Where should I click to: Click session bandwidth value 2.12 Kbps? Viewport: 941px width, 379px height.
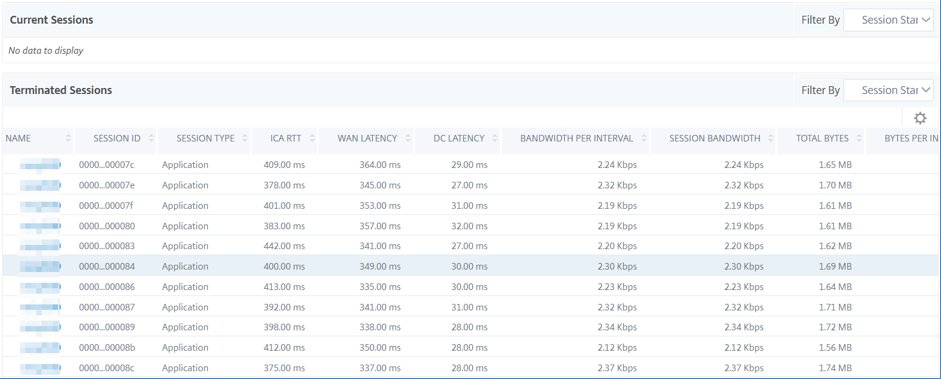tap(744, 347)
